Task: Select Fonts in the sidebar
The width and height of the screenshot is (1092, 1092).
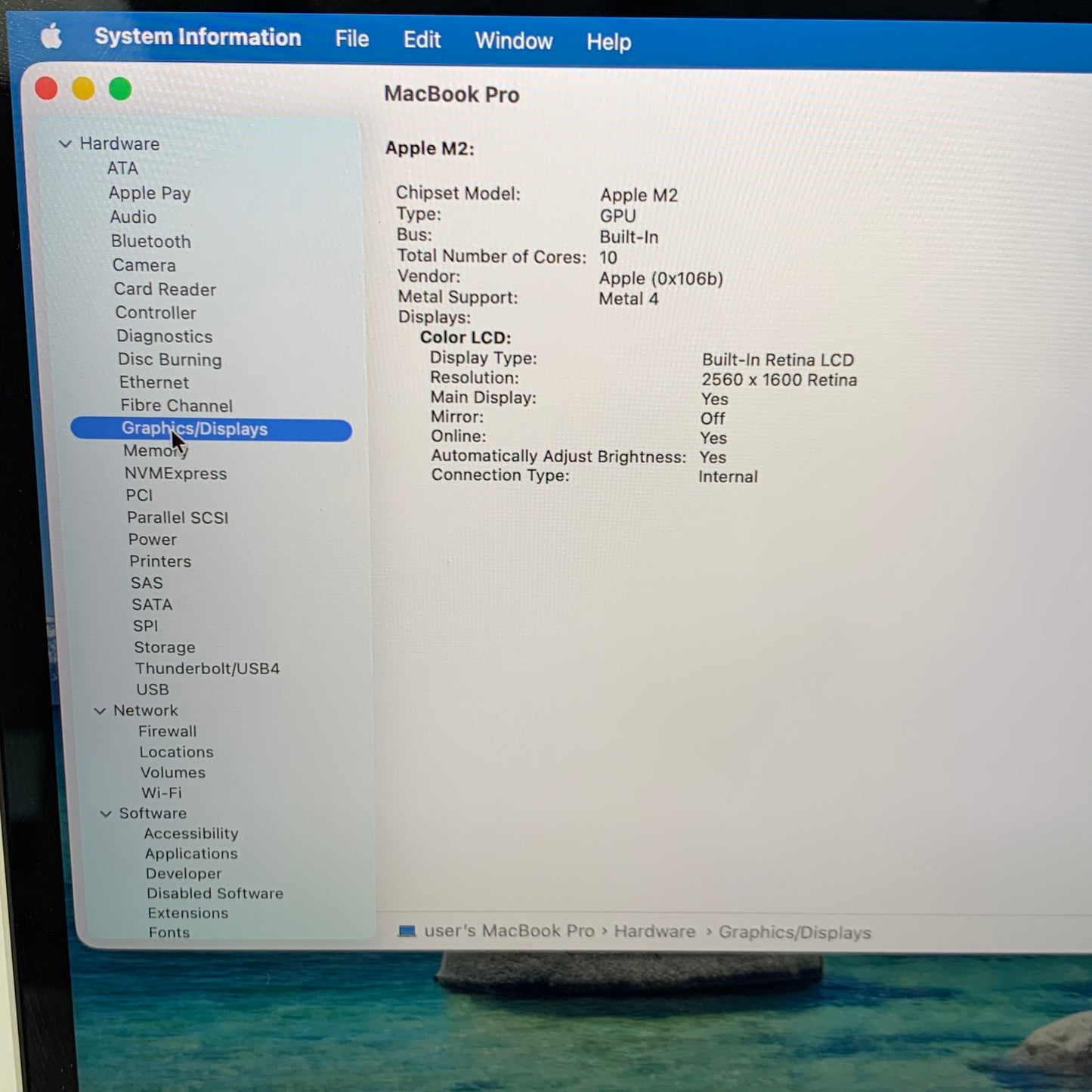Action: tap(169, 932)
